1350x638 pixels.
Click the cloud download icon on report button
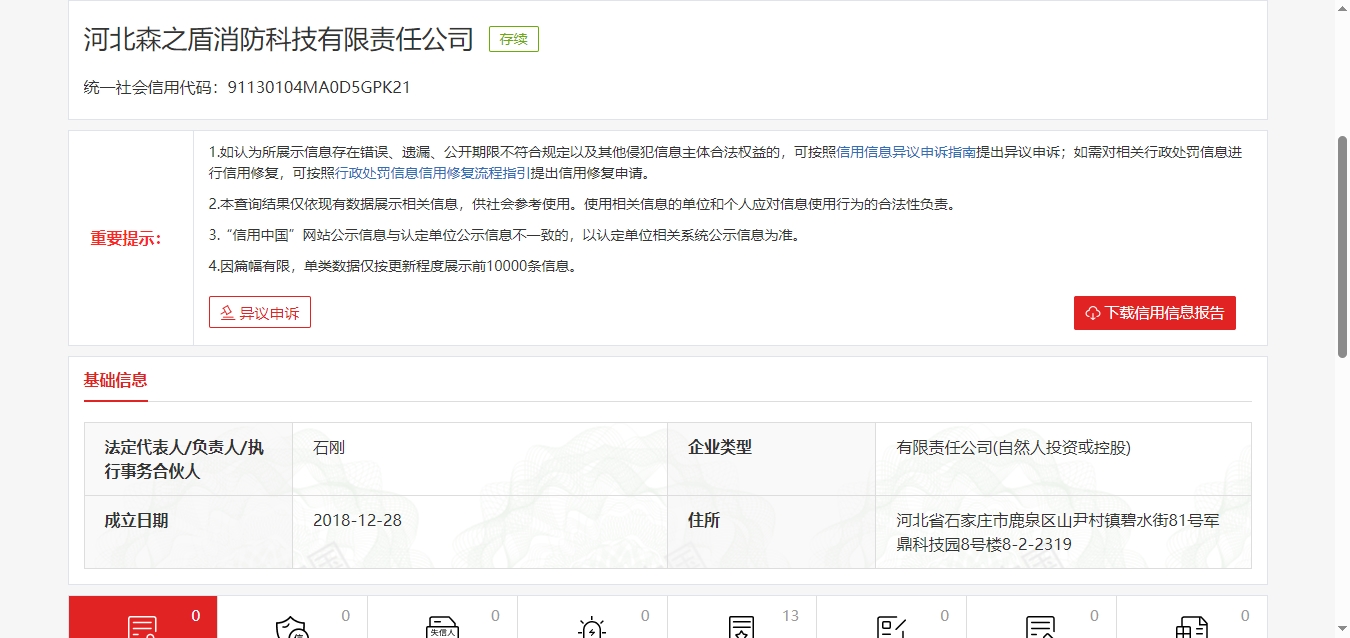coord(1093,313)
